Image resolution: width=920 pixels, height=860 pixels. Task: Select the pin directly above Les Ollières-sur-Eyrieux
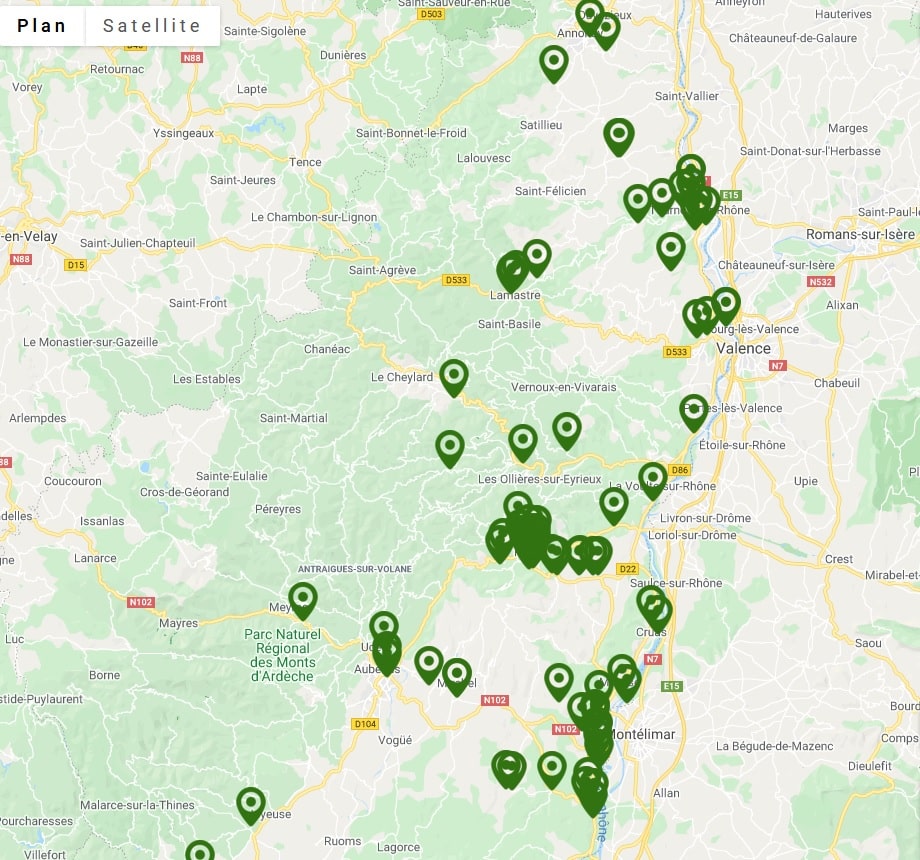pyautogui.click(x=523, y=441)
